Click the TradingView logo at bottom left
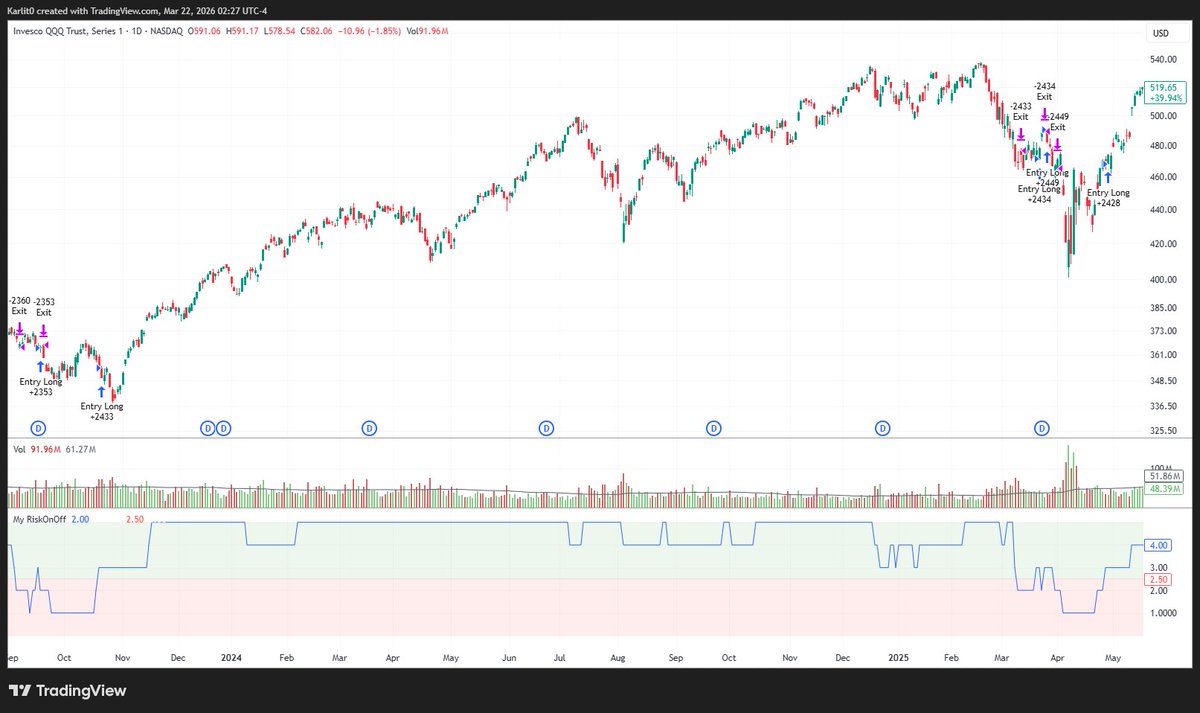This screenshot has height=713, width=1200. pyautogui.click(x=67, y=691)
